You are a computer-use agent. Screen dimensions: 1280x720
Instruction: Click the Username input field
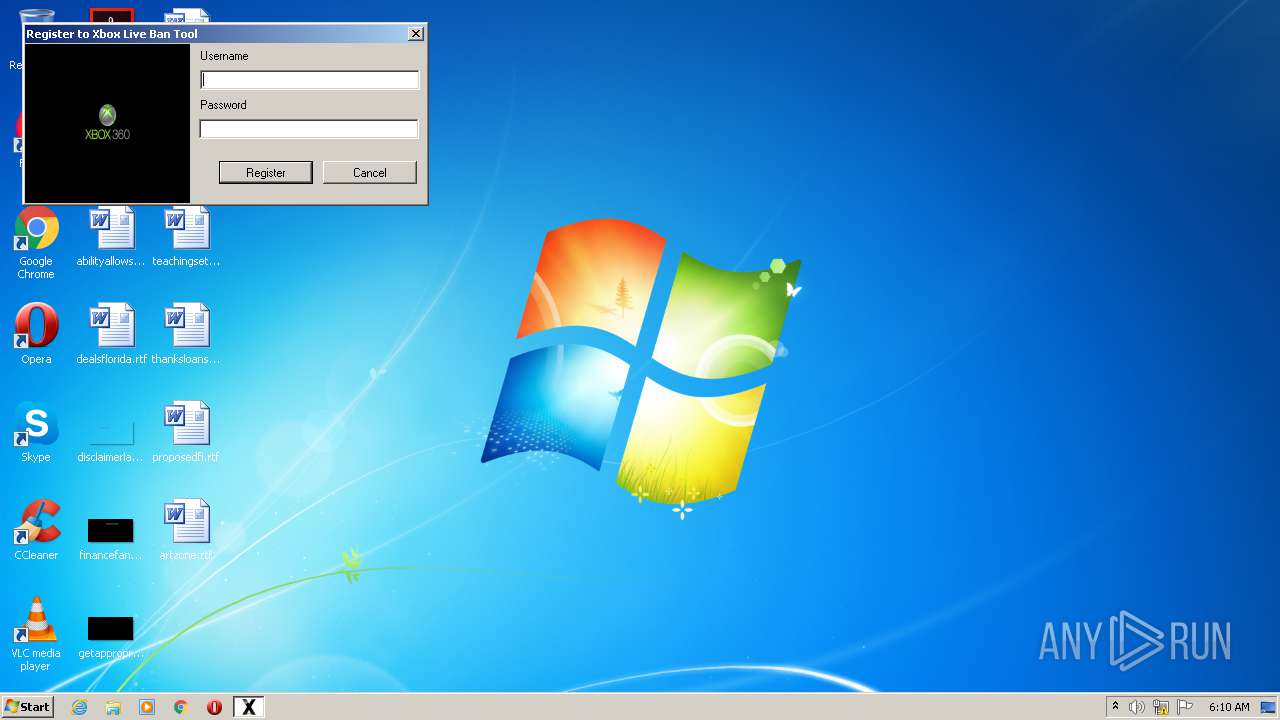(309, 80)
